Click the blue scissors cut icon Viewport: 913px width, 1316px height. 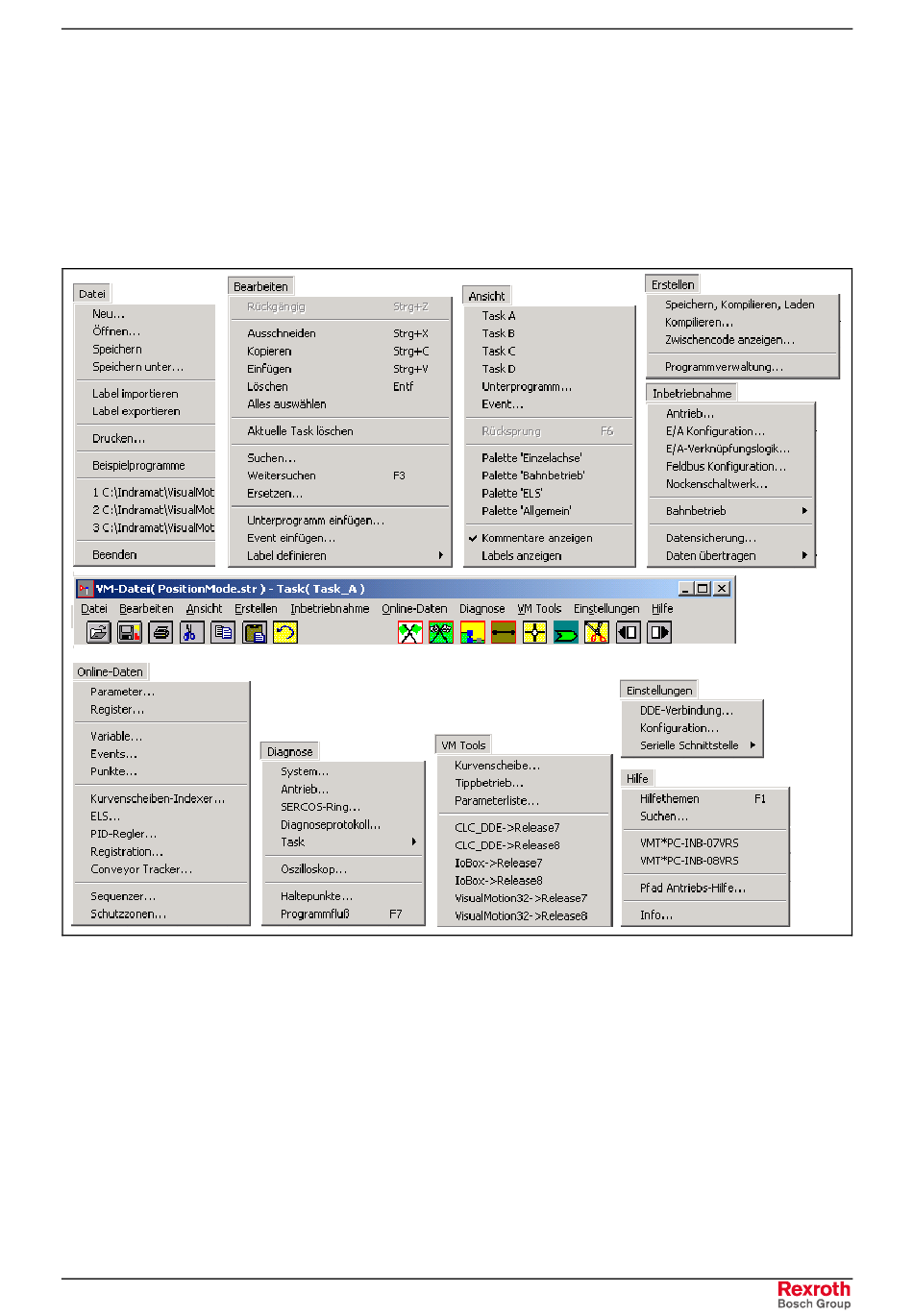191,632
